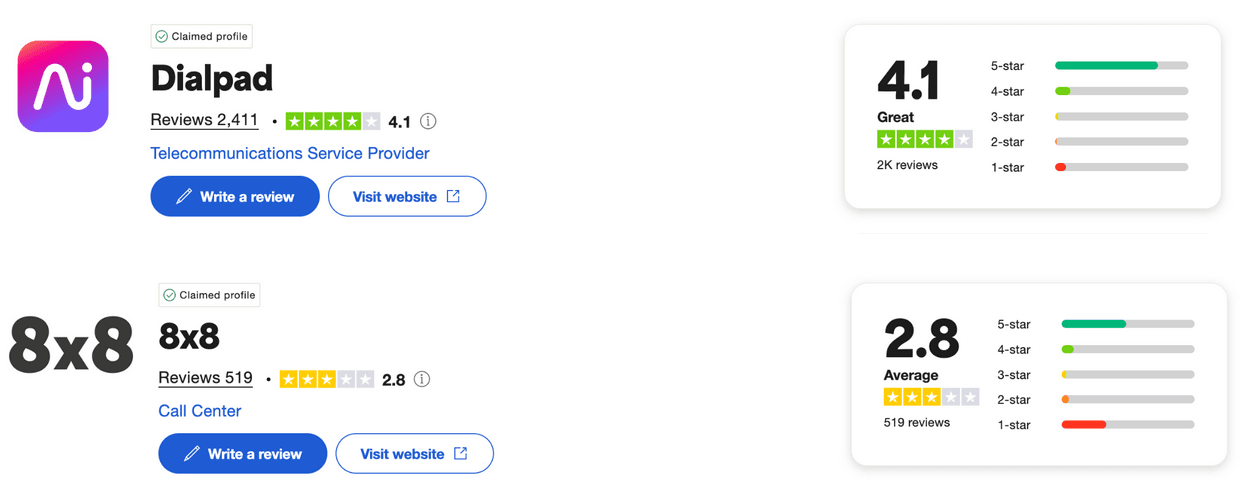The height and width of the screenshot is (500, 1246).
Task: Open the Dialpad Reviews 2,411 link
Action: pyautogui.click(x=204, y=121)
